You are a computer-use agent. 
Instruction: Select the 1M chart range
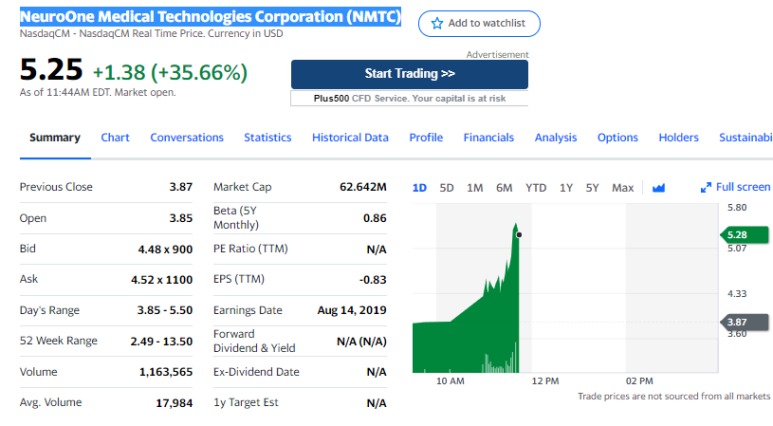tap(475, 188)
